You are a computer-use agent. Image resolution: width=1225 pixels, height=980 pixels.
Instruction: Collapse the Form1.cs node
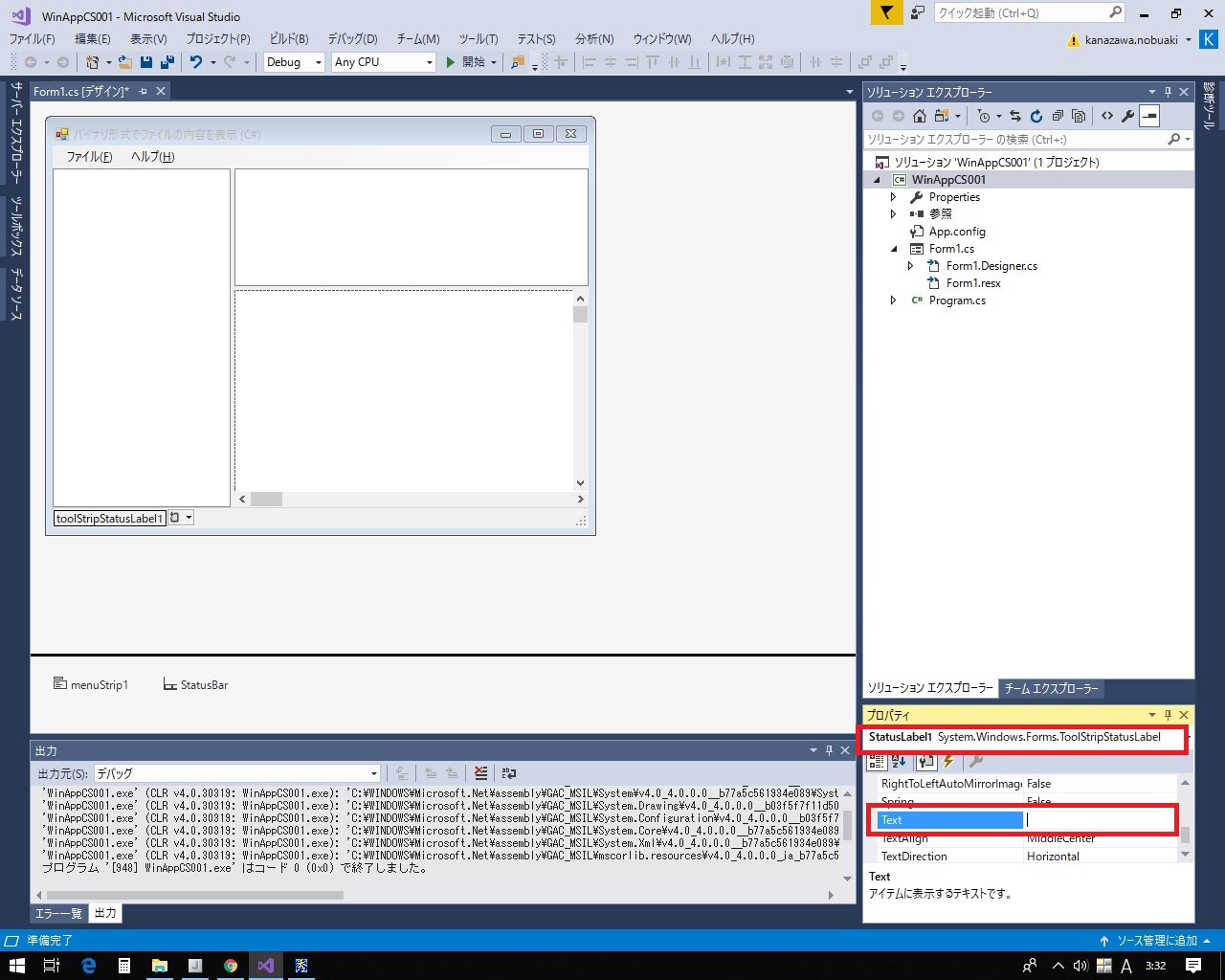pos(894,249)
